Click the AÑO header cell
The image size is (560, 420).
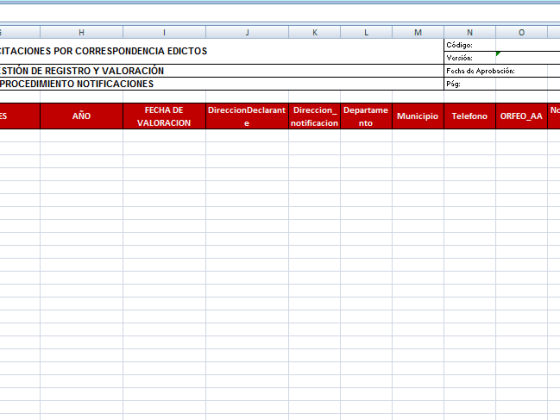81,116
